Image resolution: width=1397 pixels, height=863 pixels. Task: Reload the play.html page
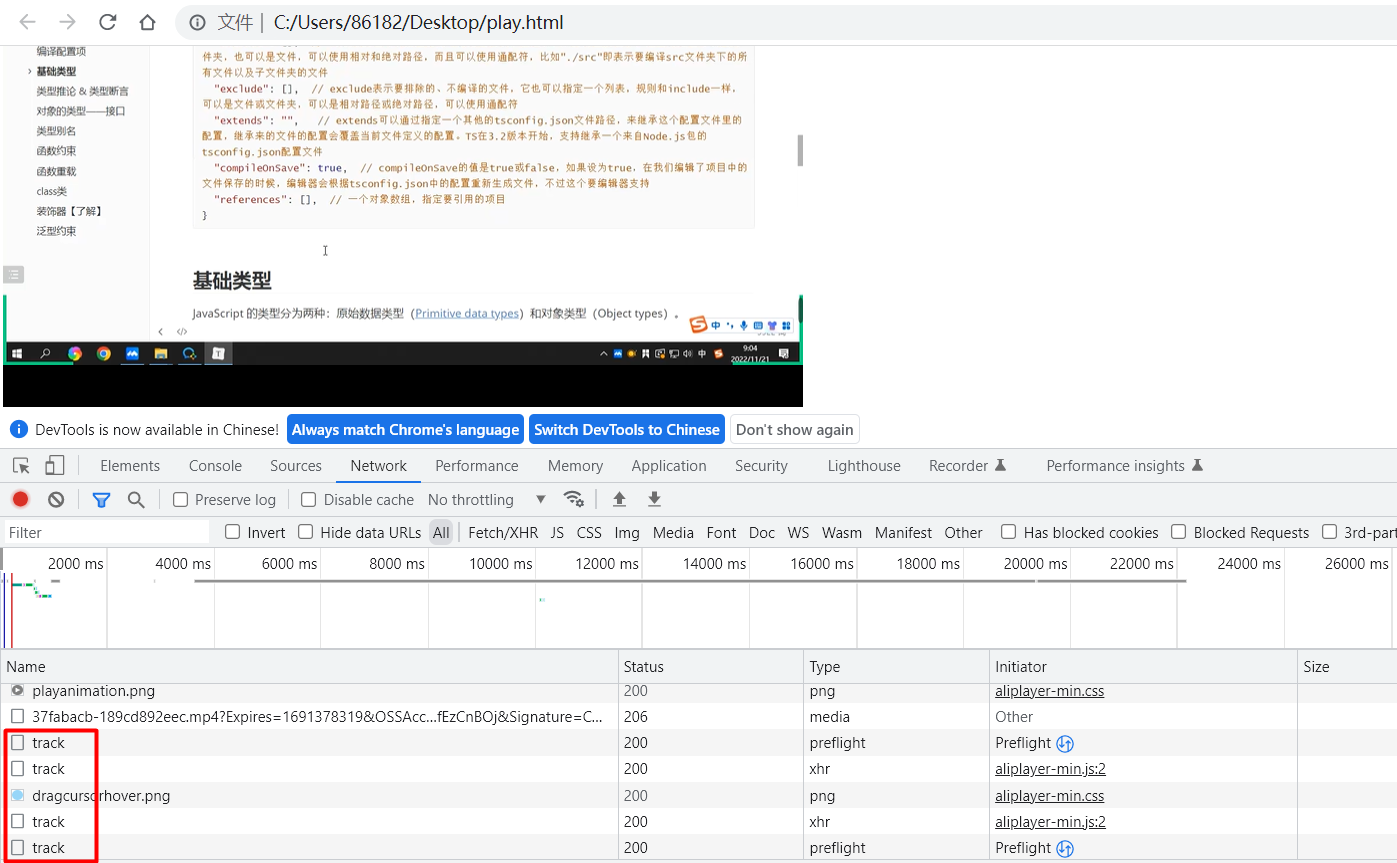(x=107, y=22)
